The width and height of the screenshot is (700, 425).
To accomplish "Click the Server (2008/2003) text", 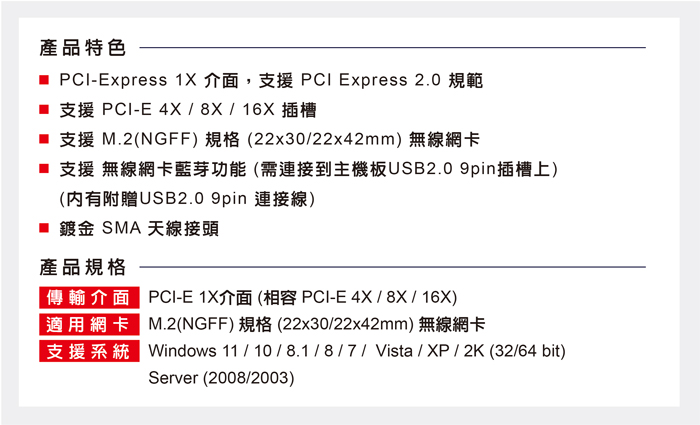I will pyautogui.click(x=221, y=379).
